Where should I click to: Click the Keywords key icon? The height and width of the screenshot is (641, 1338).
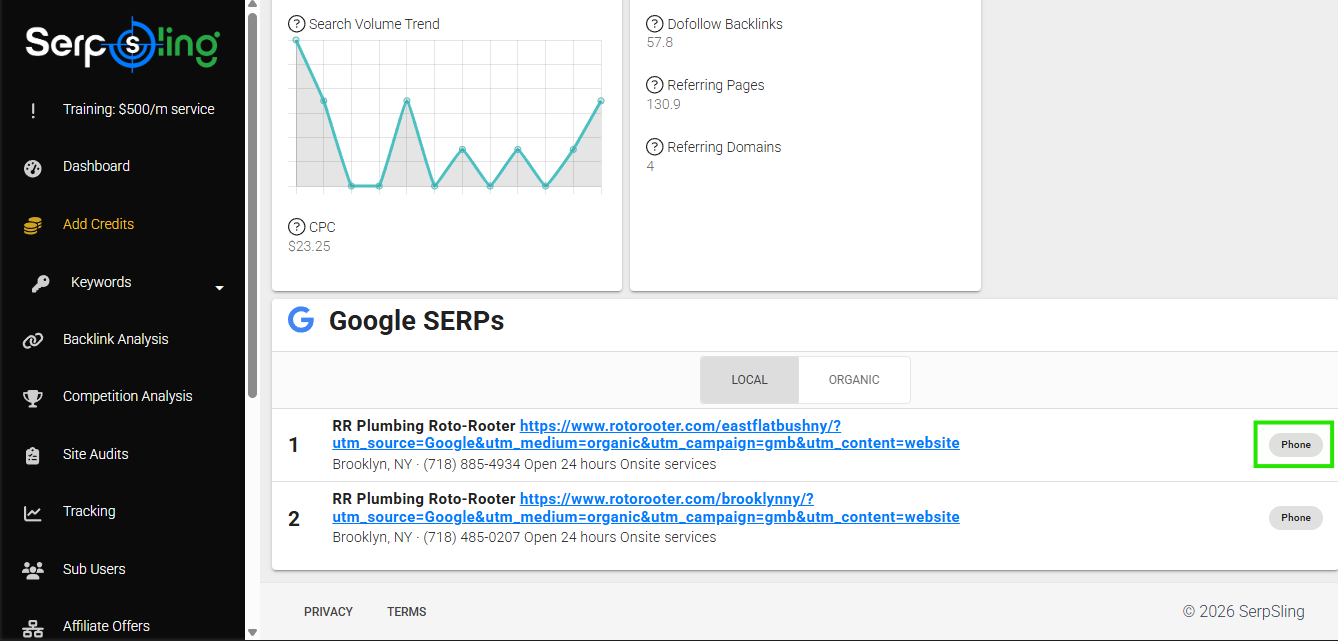[40, 284]
